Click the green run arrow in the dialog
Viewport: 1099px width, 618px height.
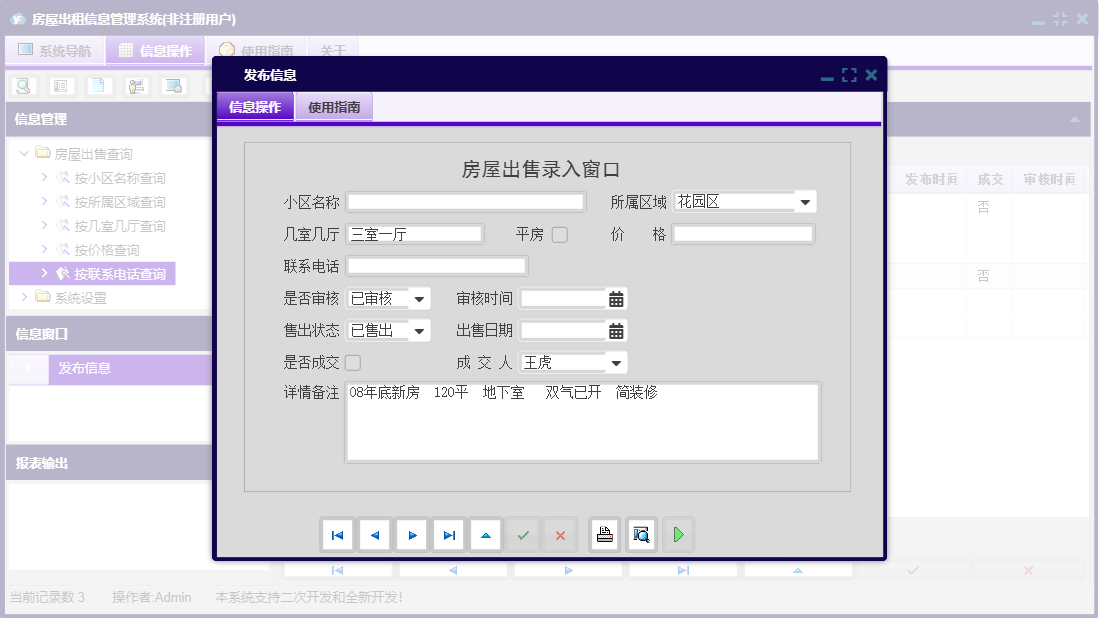678,534
